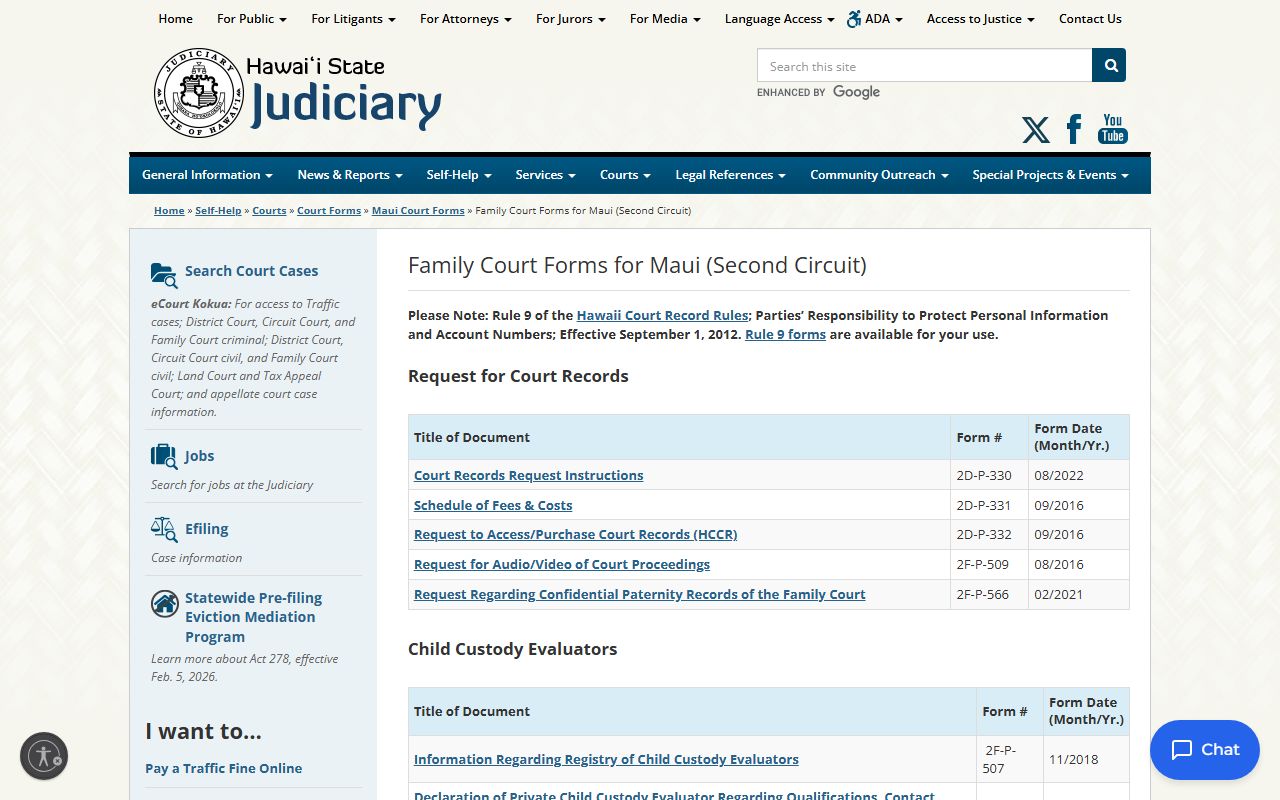Click the Efiling scales icon
Image resolution: width=1280 pixels, height=800 pixels.
(x=164, y=529)
